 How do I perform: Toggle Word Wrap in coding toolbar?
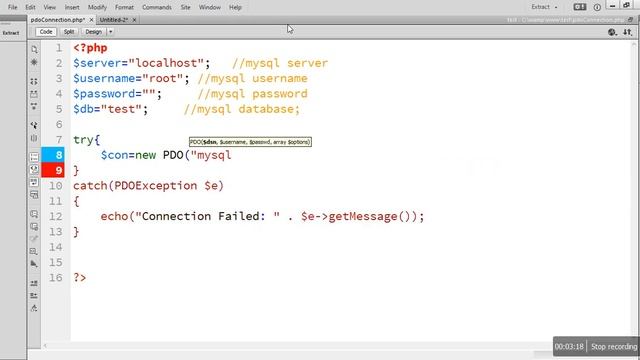(x=34, y=182)
